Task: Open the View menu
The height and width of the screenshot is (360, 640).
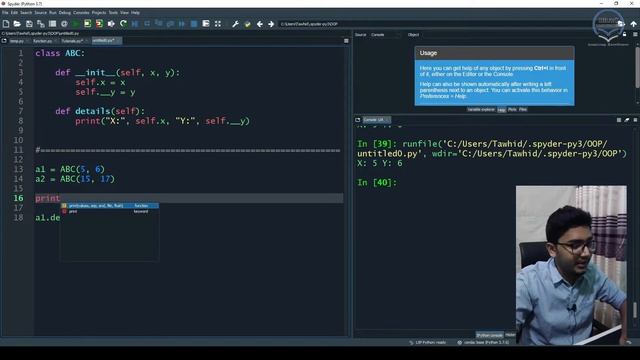Action: point(124,13)
